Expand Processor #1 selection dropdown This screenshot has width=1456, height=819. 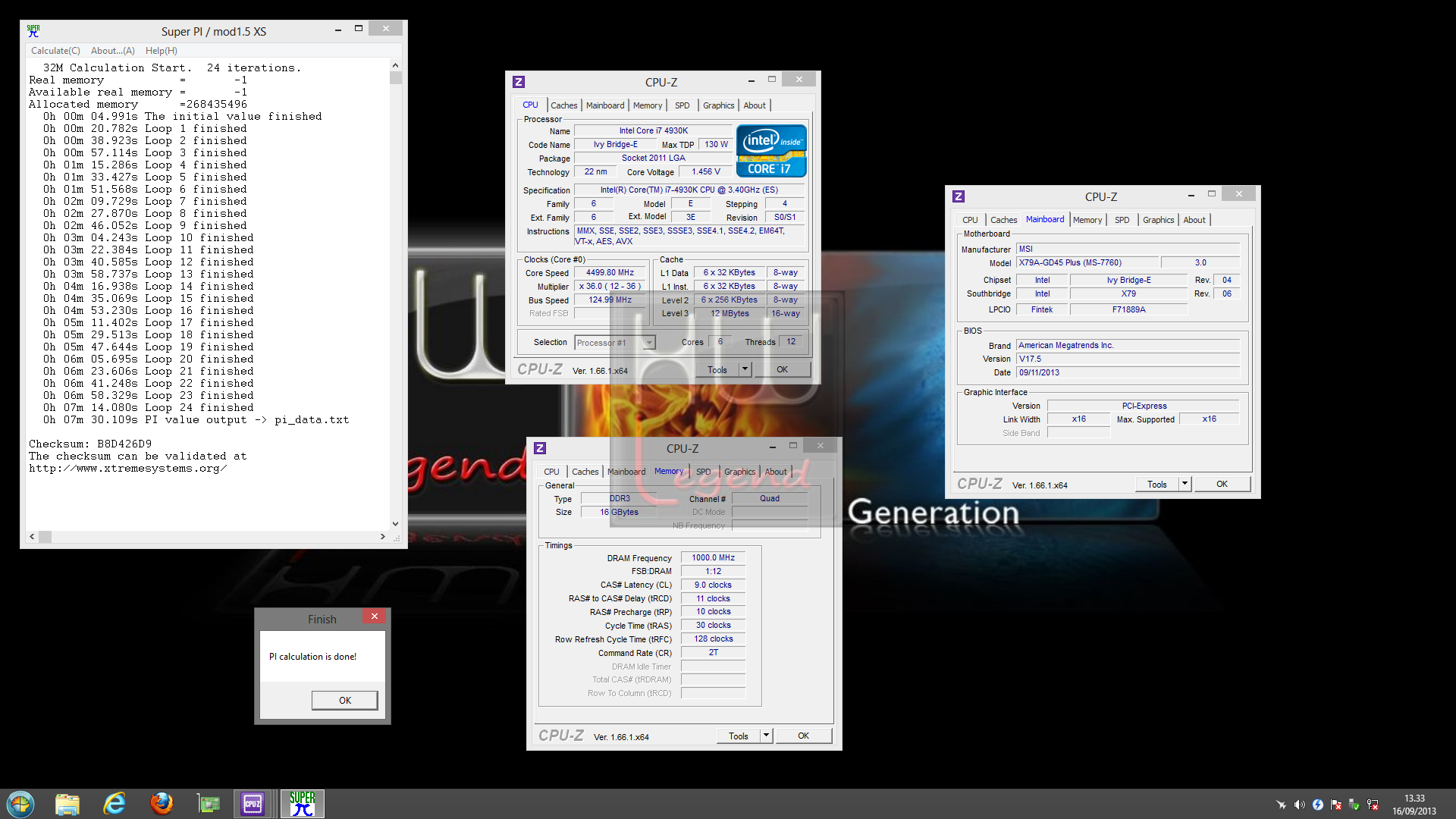click(x=649, y=343)
